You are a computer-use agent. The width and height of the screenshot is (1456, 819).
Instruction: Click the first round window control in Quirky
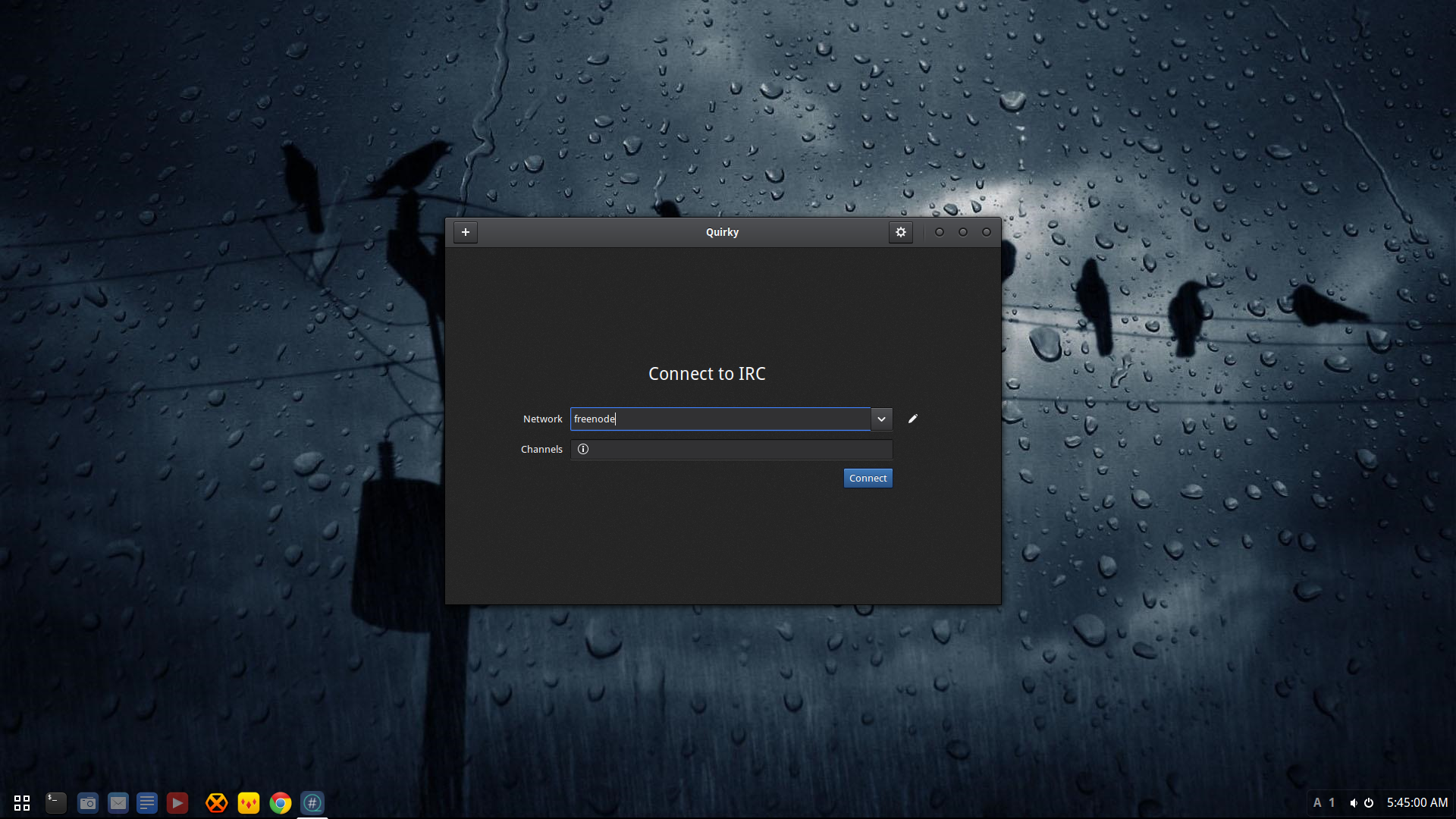pyautogui.click(x=940, y=232)
